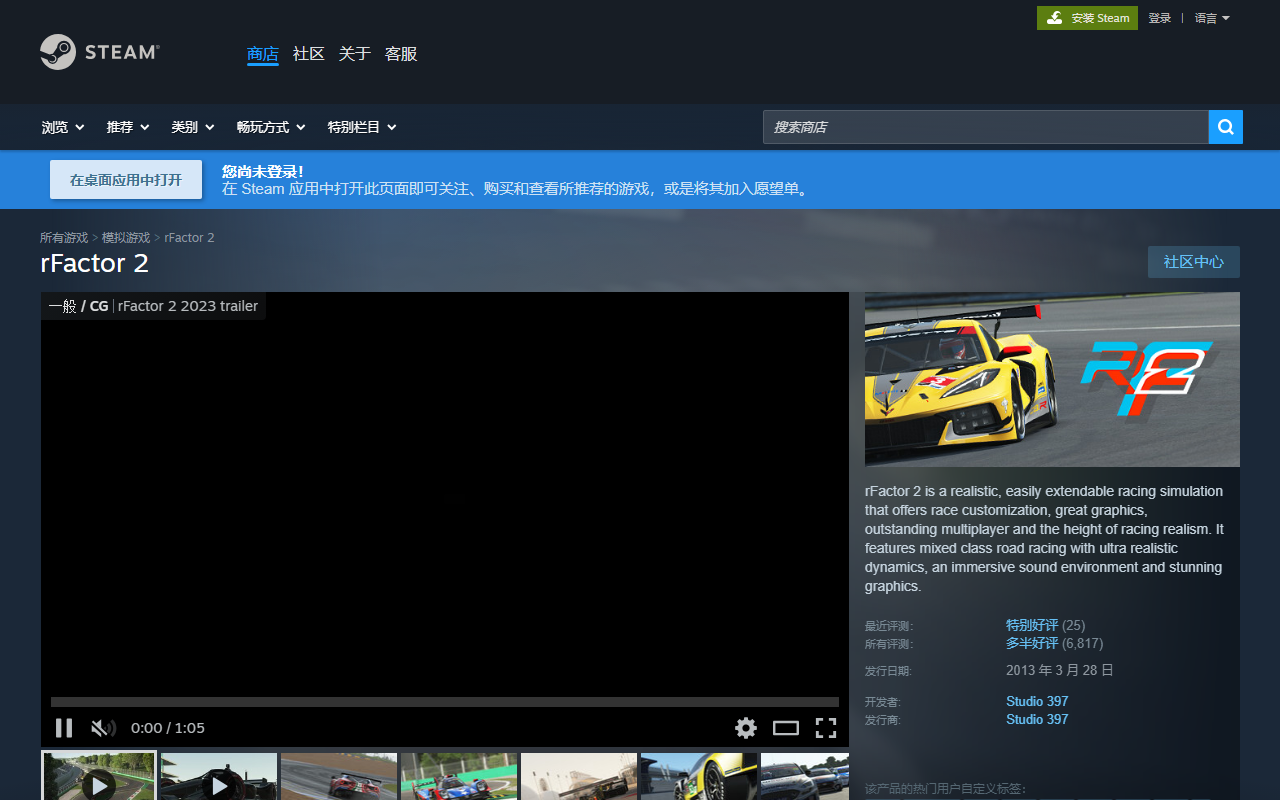Open the 社区中心 community hub button
This screenshot has width=1280, height=800.
tap(1194, 262)
